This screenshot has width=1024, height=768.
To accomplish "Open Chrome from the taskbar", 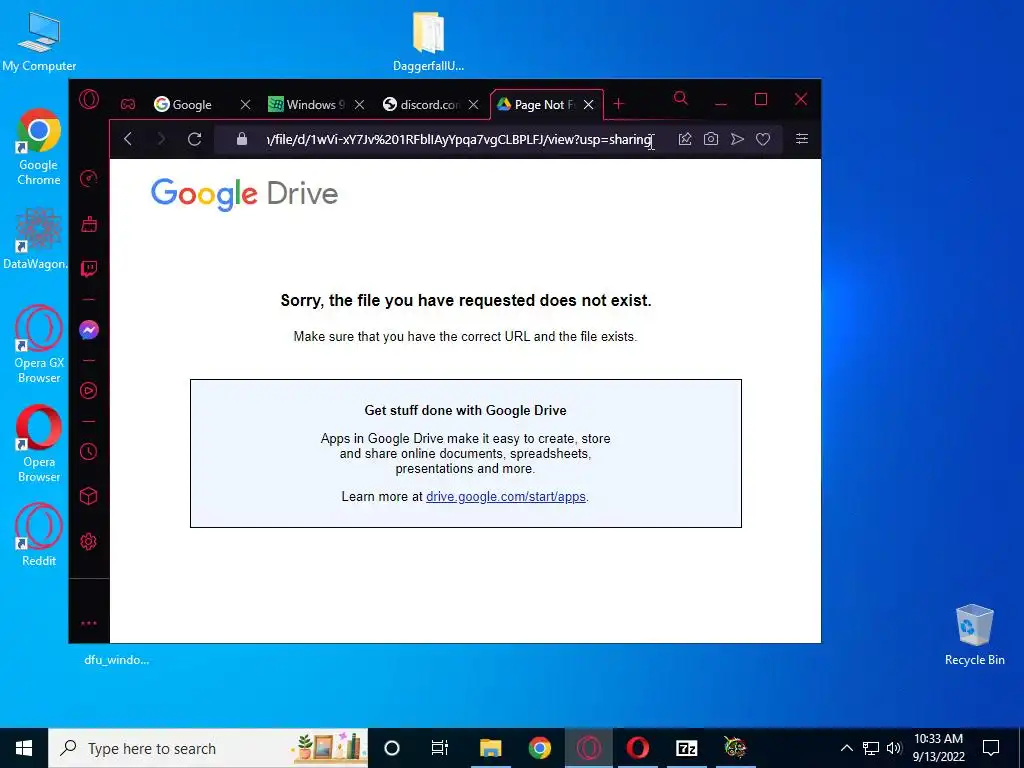I will [x=539, y=748].
